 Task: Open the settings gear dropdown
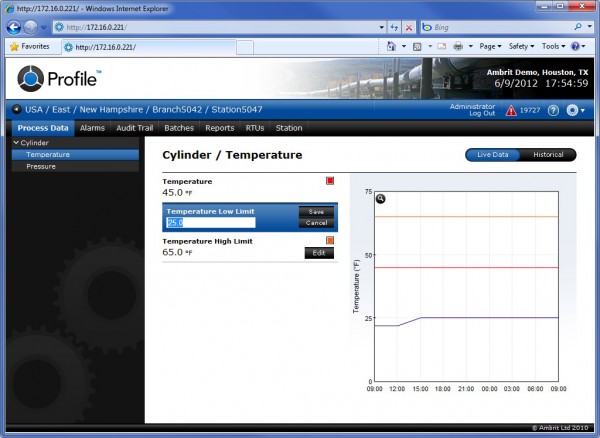(576, 111)
